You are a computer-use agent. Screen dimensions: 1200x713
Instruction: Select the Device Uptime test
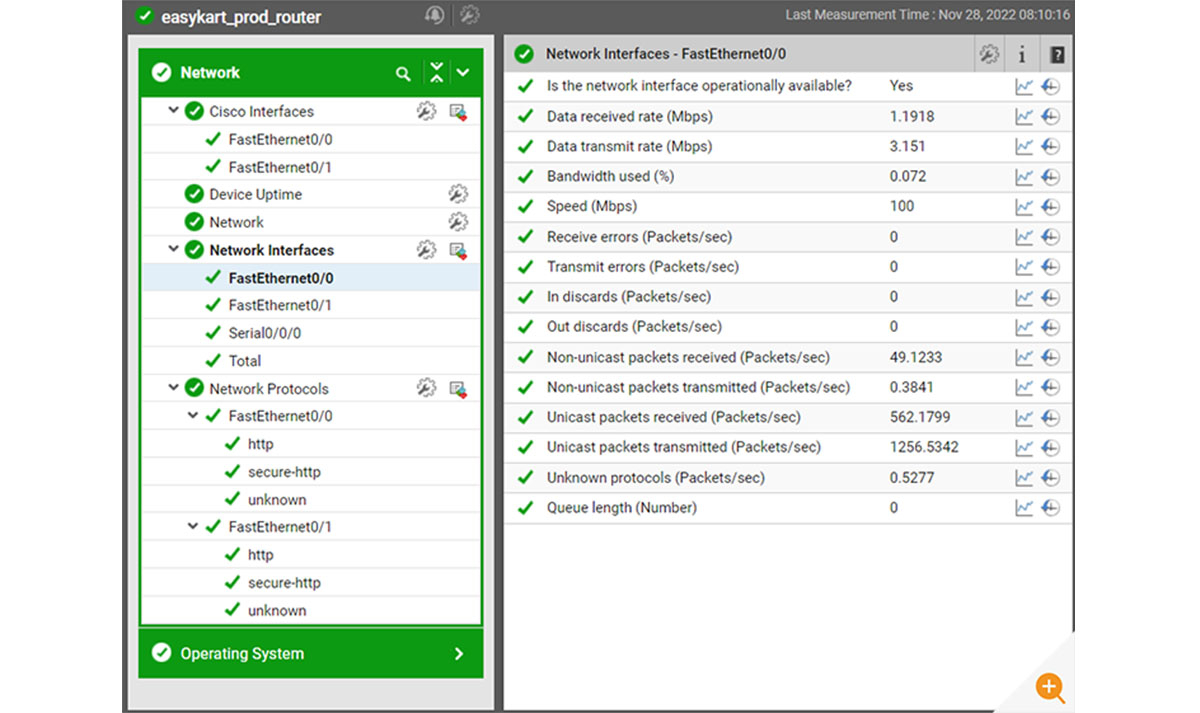255,194
